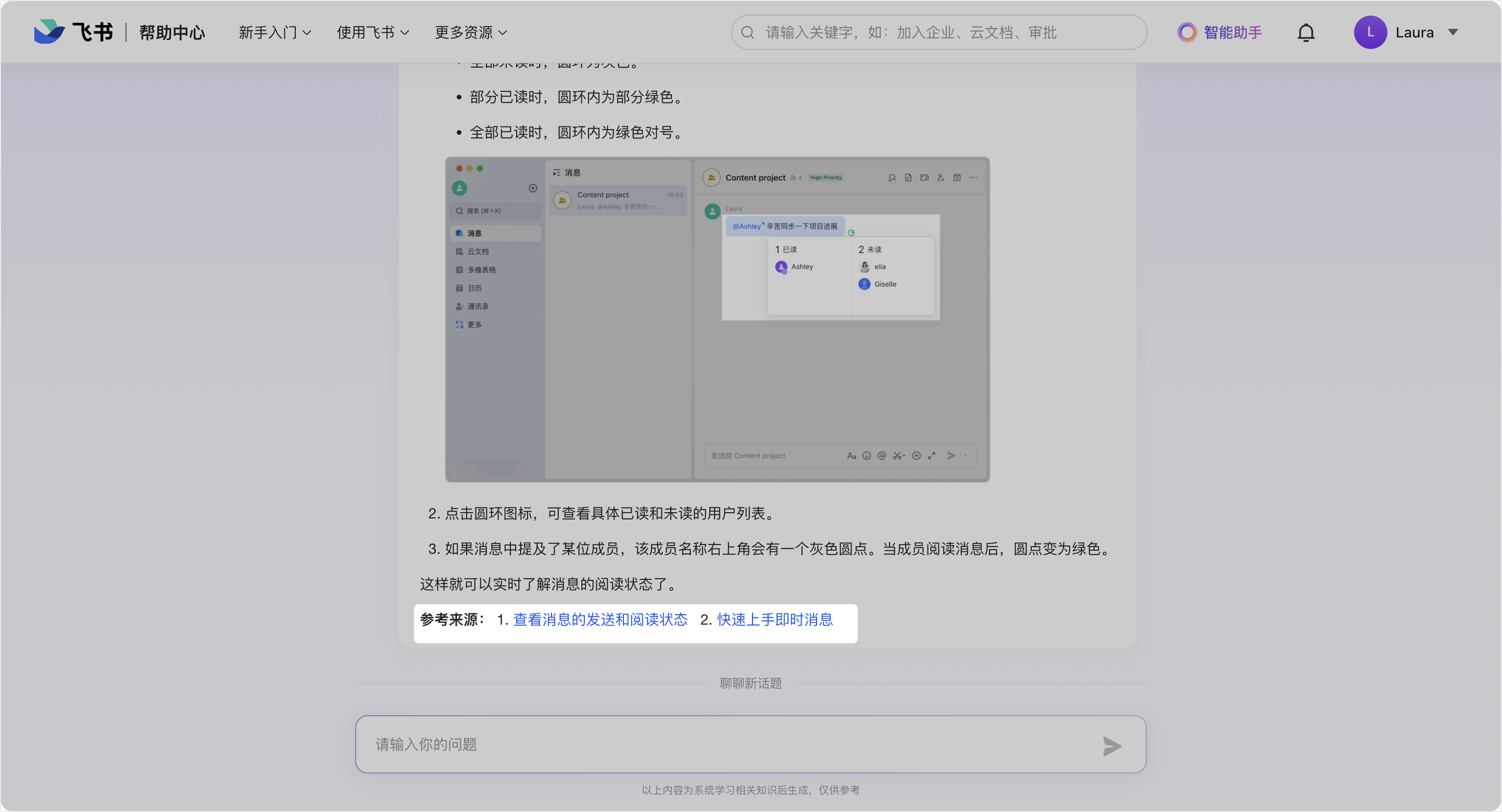Click the search magnifier icon in header

coord(747,33)
